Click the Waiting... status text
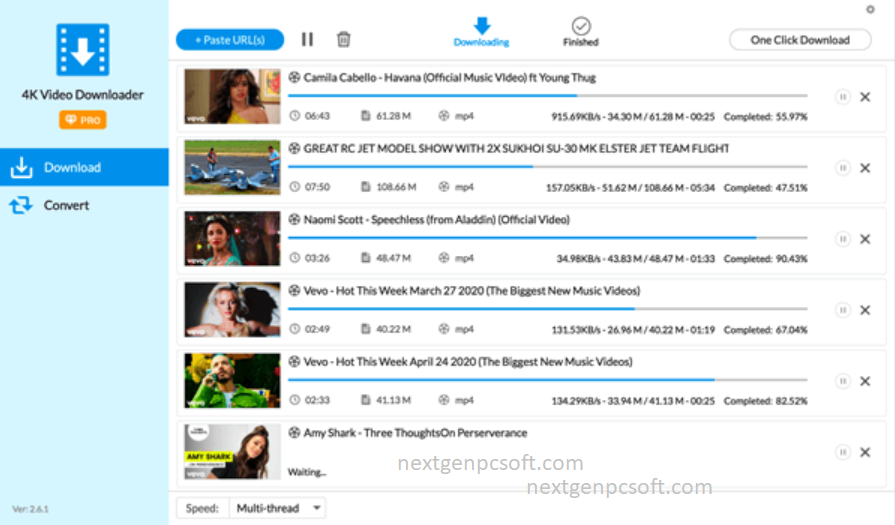Viewport: 895px width, 525px height. coord(307,472)
